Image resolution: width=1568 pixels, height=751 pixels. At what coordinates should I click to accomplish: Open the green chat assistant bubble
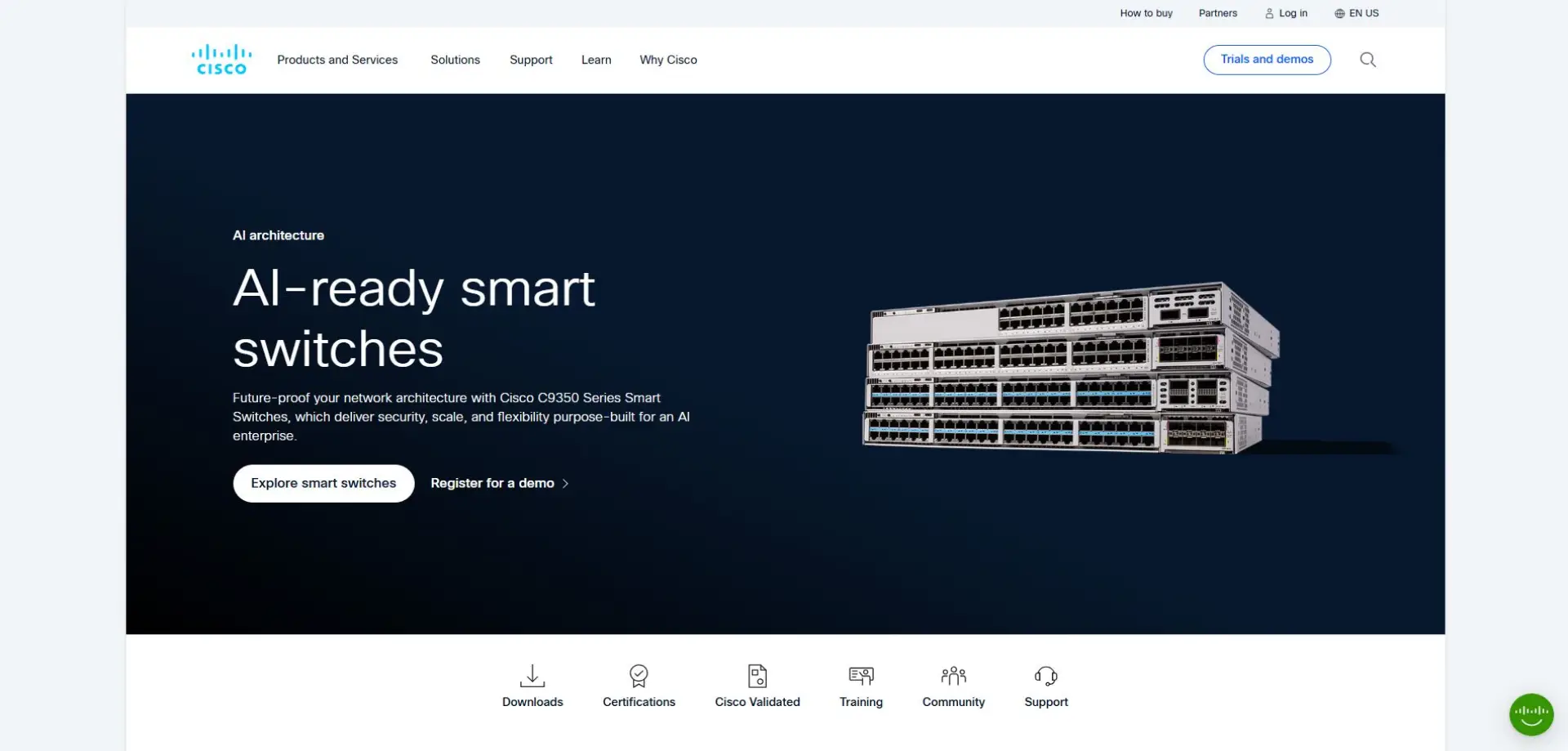(x=1531, y=715)
